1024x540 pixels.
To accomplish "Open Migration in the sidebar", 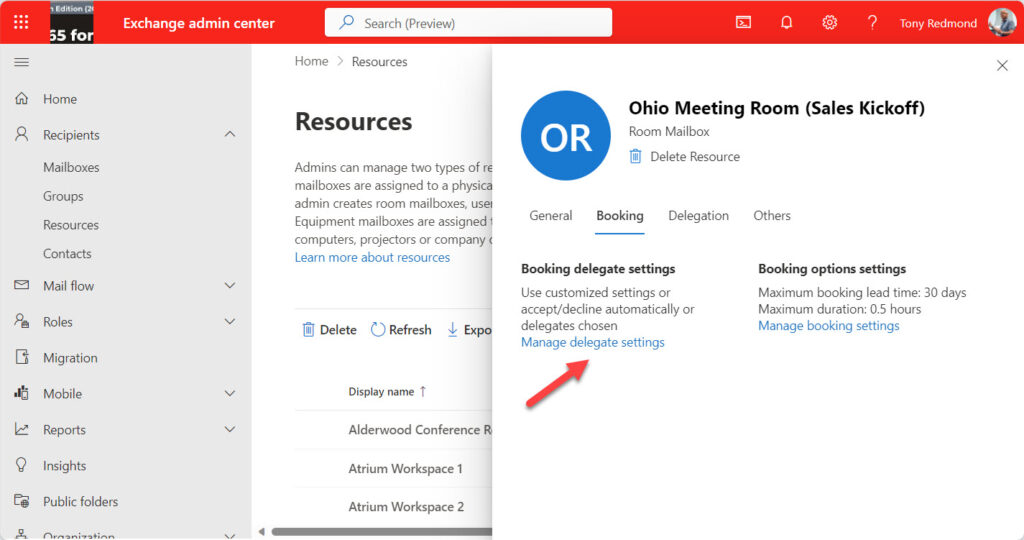I will coord(70,358).
